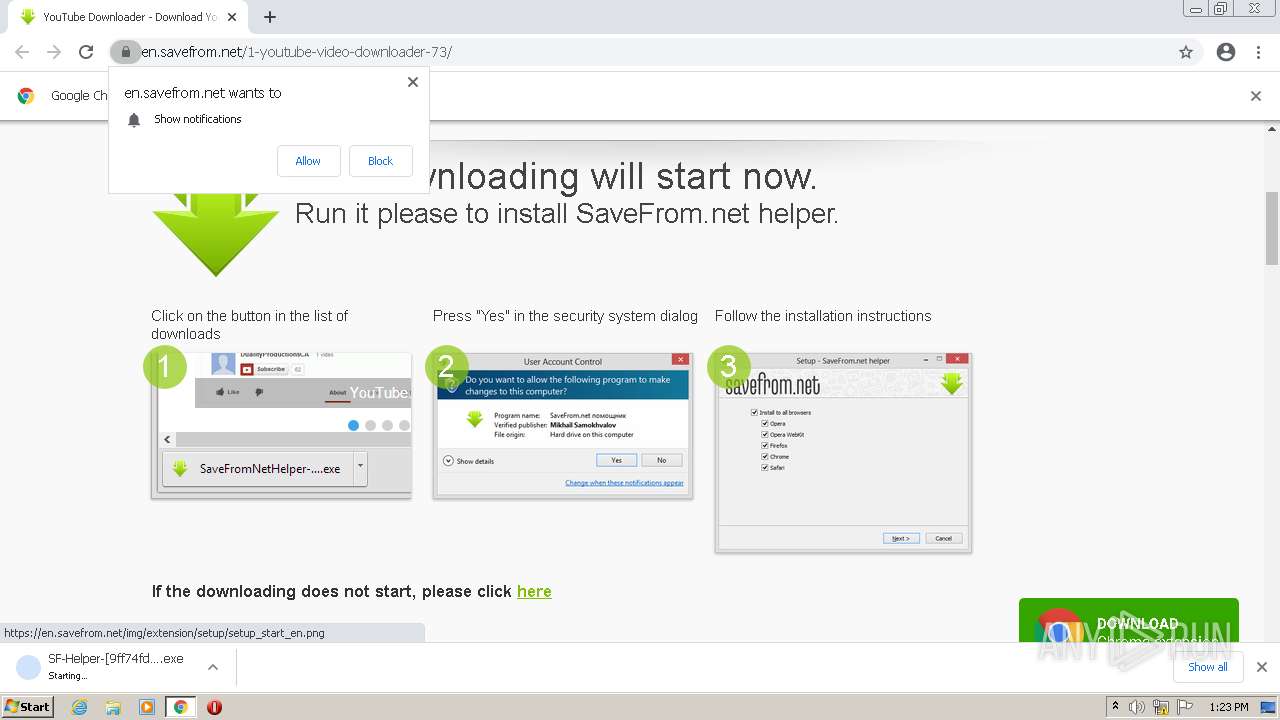Viewport: 1280px width, 720px height.
Task: Click 'Follow the installation instructions' text
Action: [x=823, y=316]
